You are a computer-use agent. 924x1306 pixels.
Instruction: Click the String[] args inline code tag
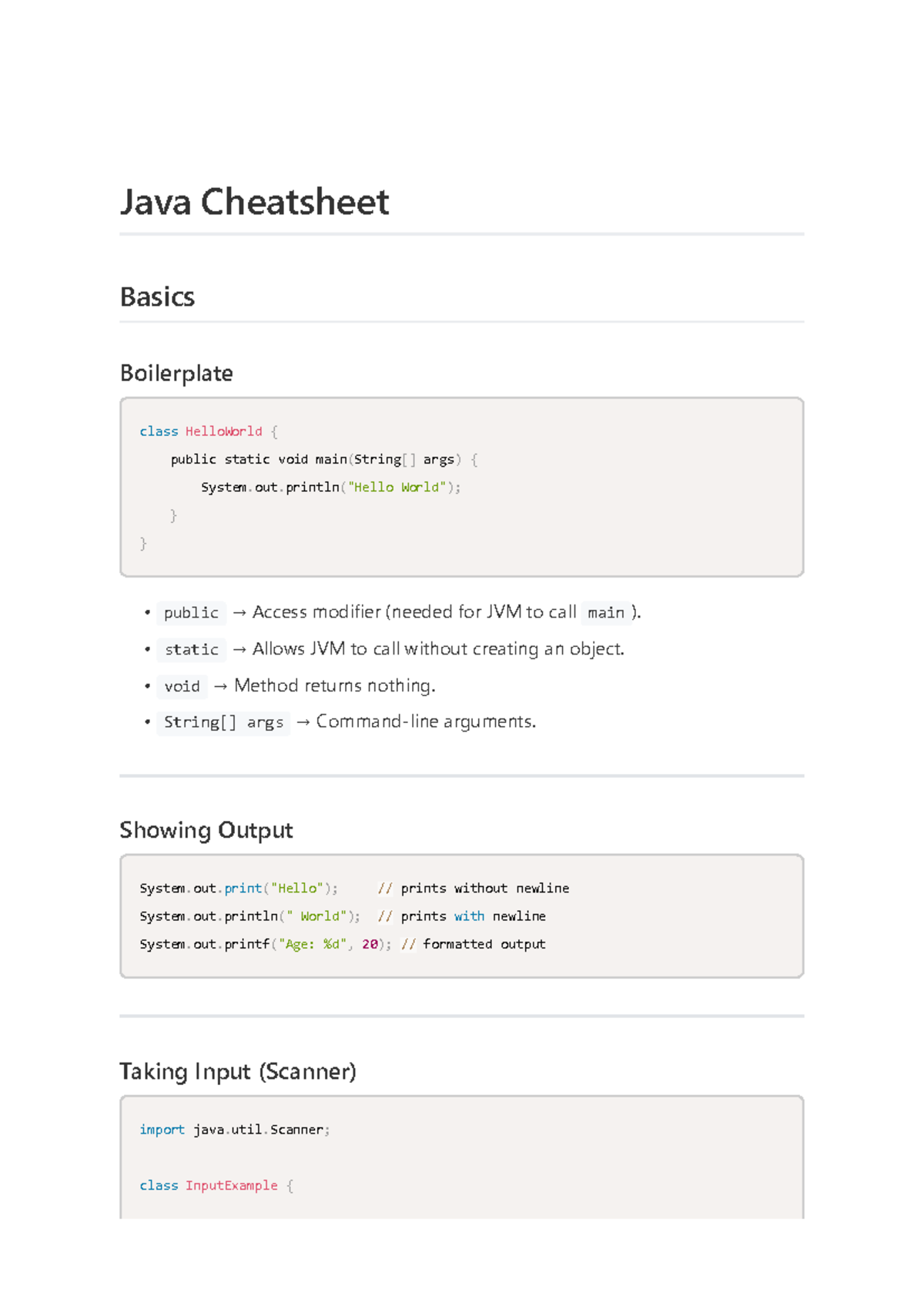tap(223, 722)
